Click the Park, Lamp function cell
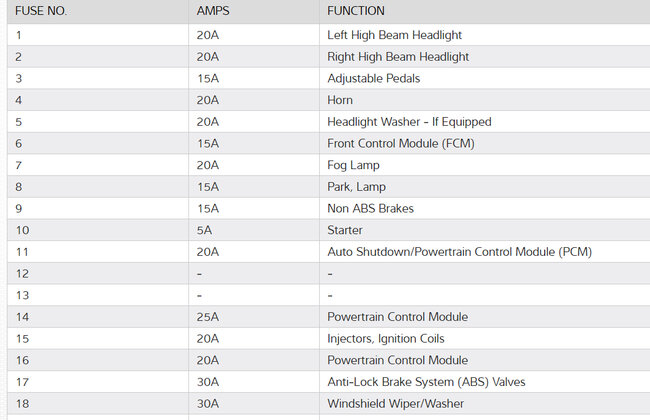Image resolution: width=650 pixels, height=420 pixels. tap(356, 187)
